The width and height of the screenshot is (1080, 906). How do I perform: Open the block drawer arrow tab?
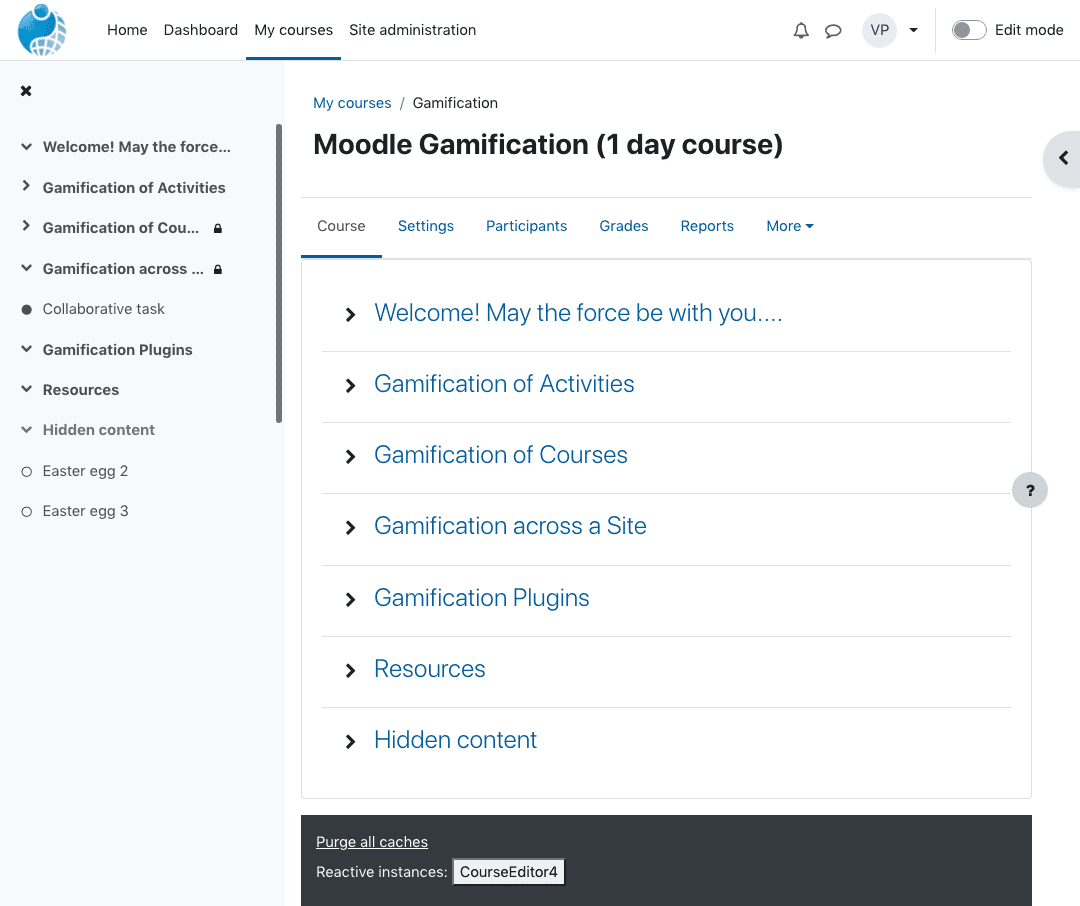tap(1063, 158)
